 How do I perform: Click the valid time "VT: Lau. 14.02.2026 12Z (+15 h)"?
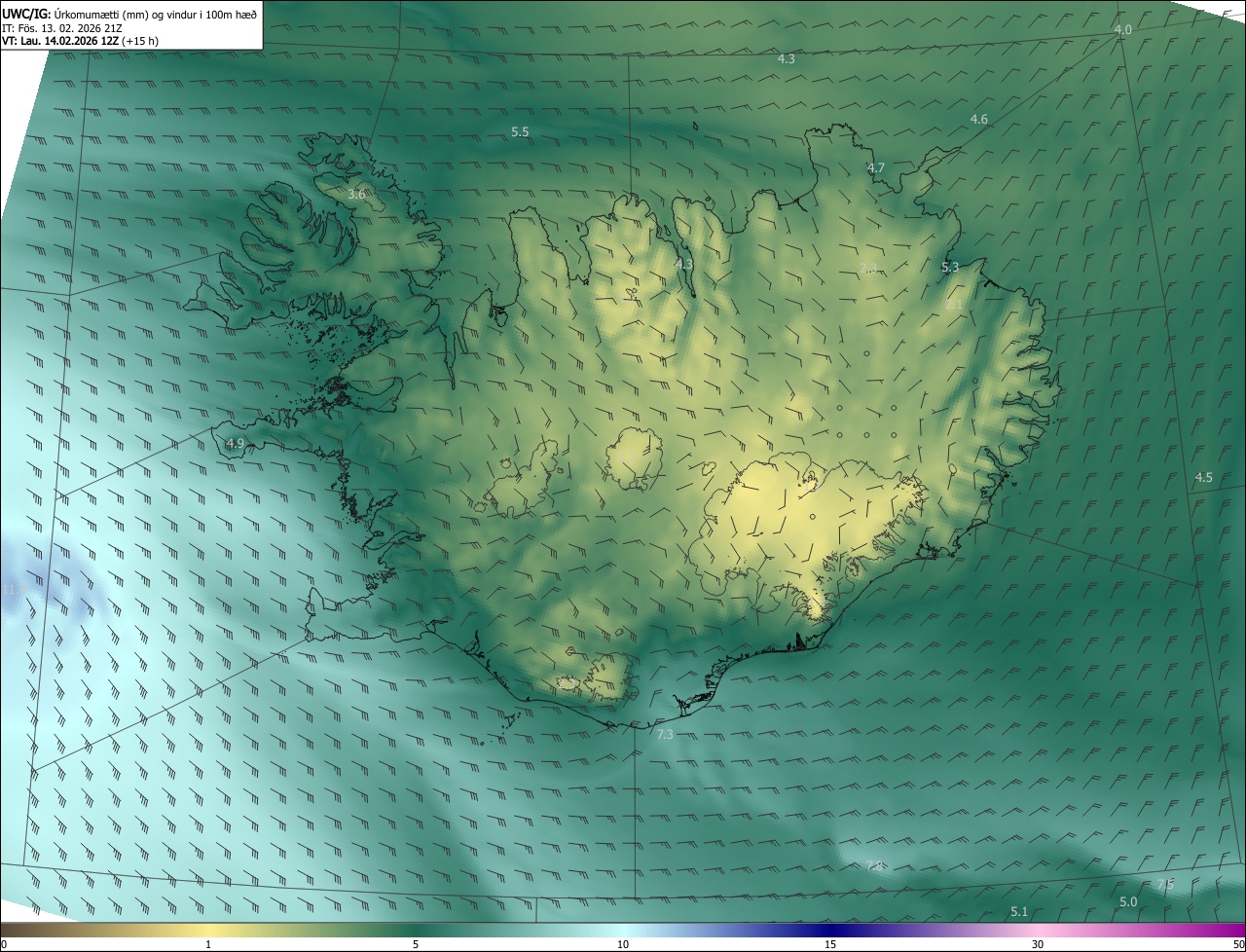(x=82, y=42)
